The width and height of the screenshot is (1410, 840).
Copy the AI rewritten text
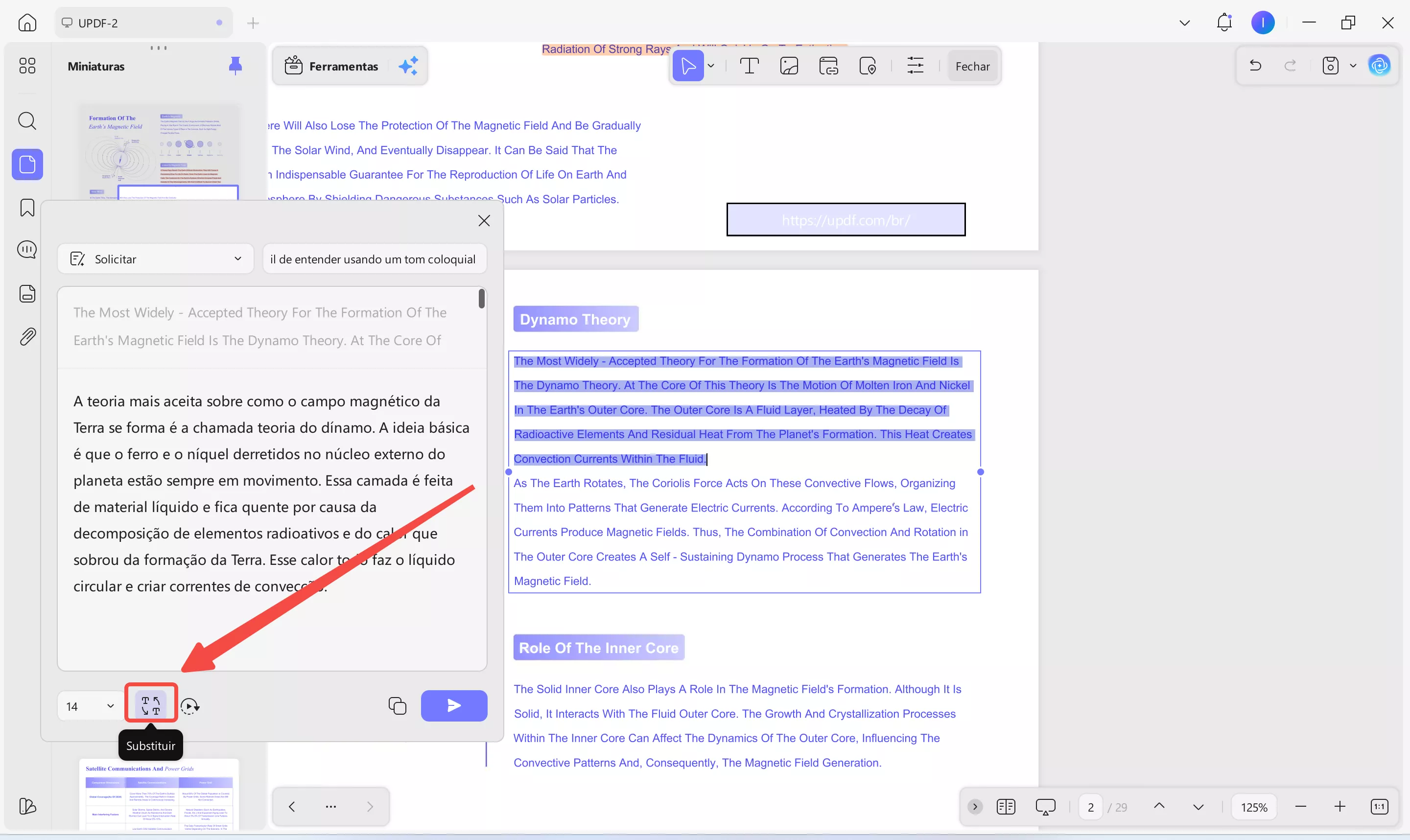click(398, 706)
